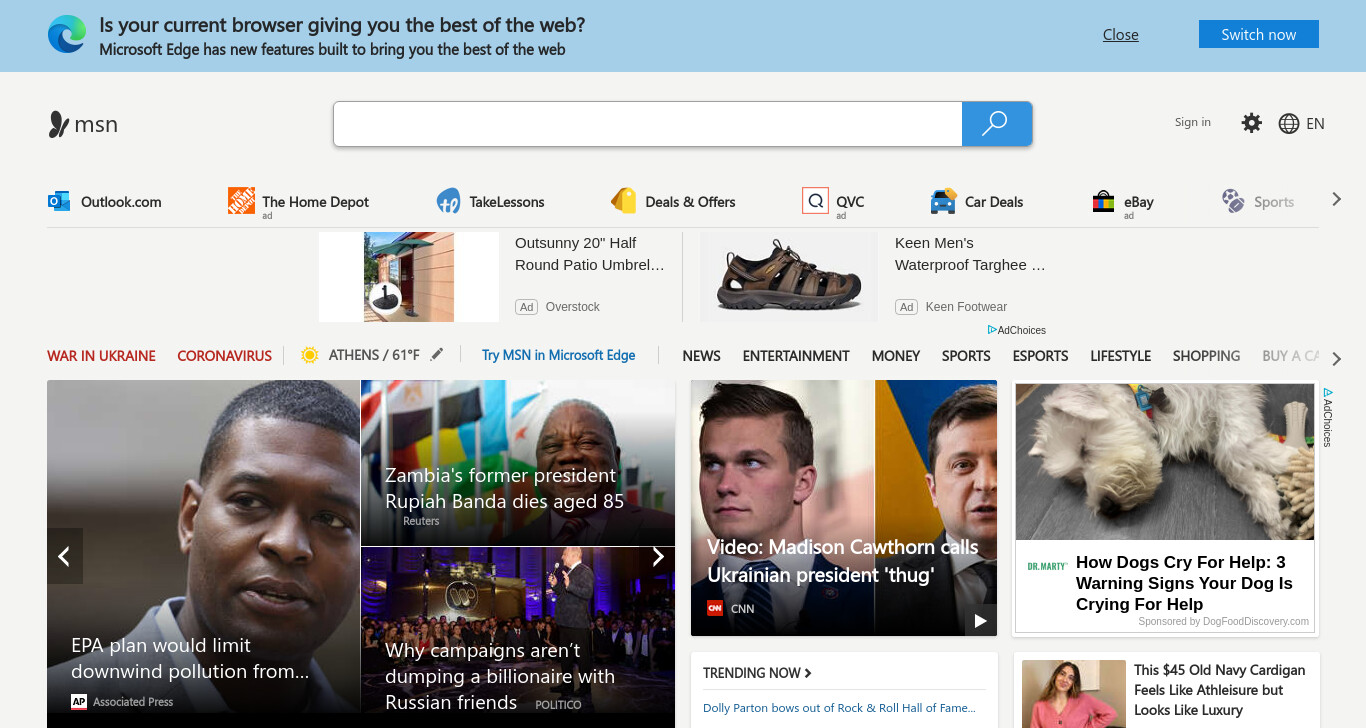Screen dimensions: 1366x728
Task: Click the globe language icon
Action: pos(1289,124)
